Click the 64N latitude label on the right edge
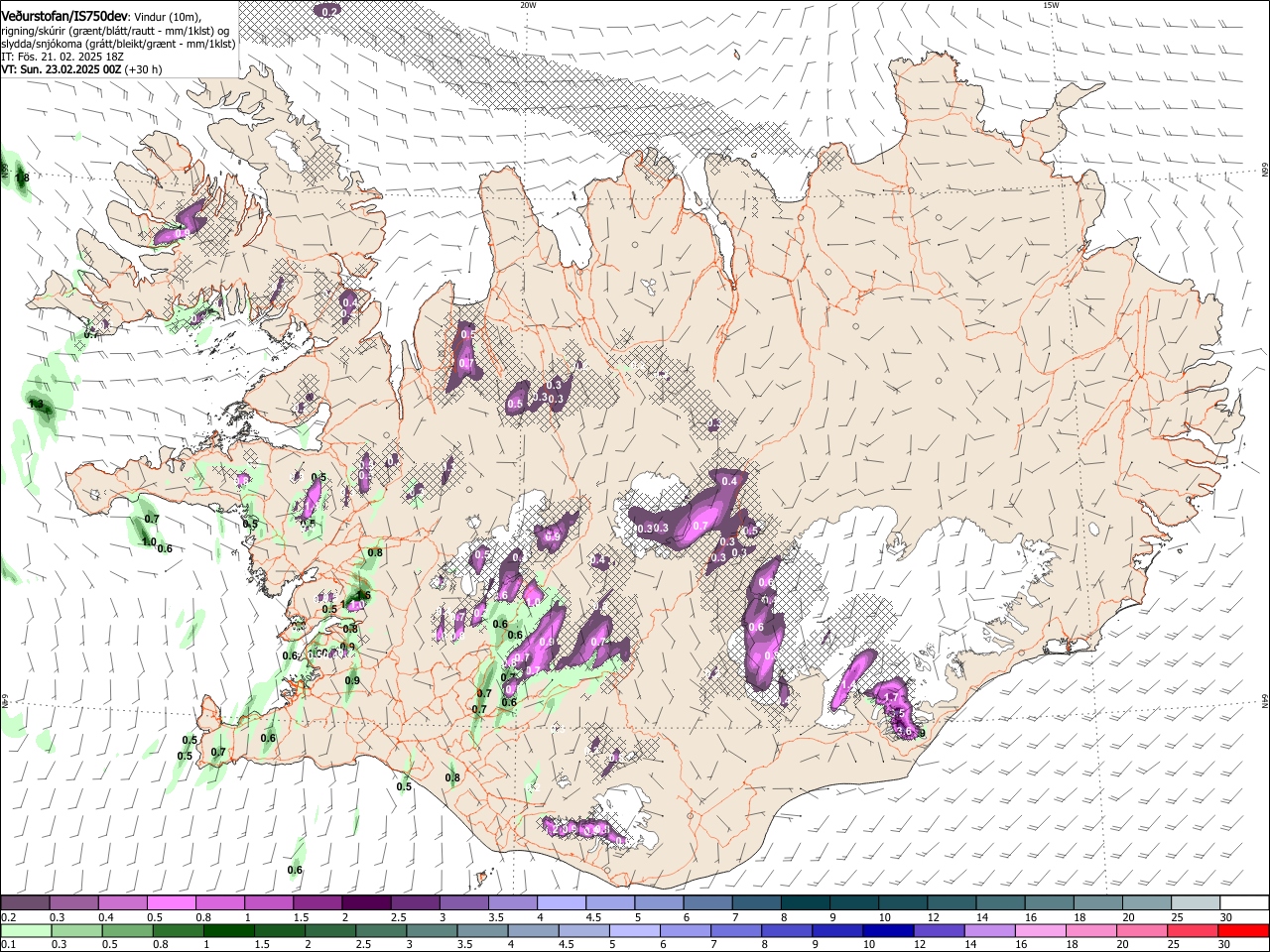The height and width of the screenshot is (952, 1270). tap(1265, 701)
